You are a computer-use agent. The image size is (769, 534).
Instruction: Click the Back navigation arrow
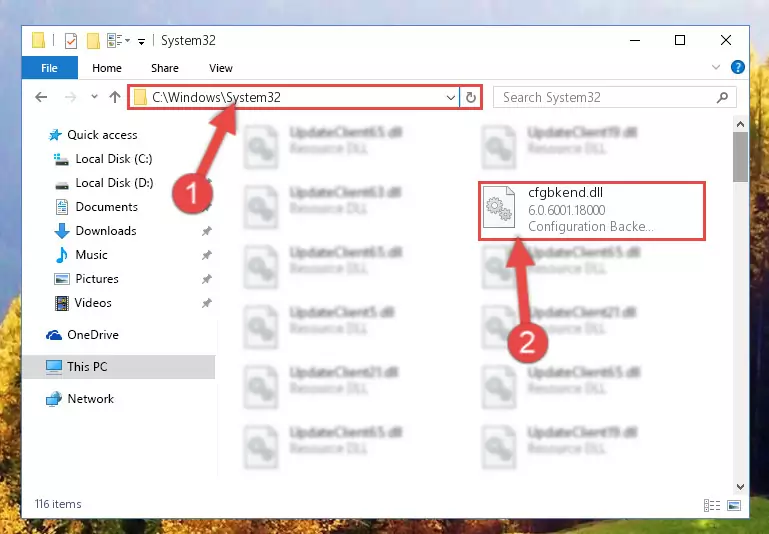coord(41,97)
